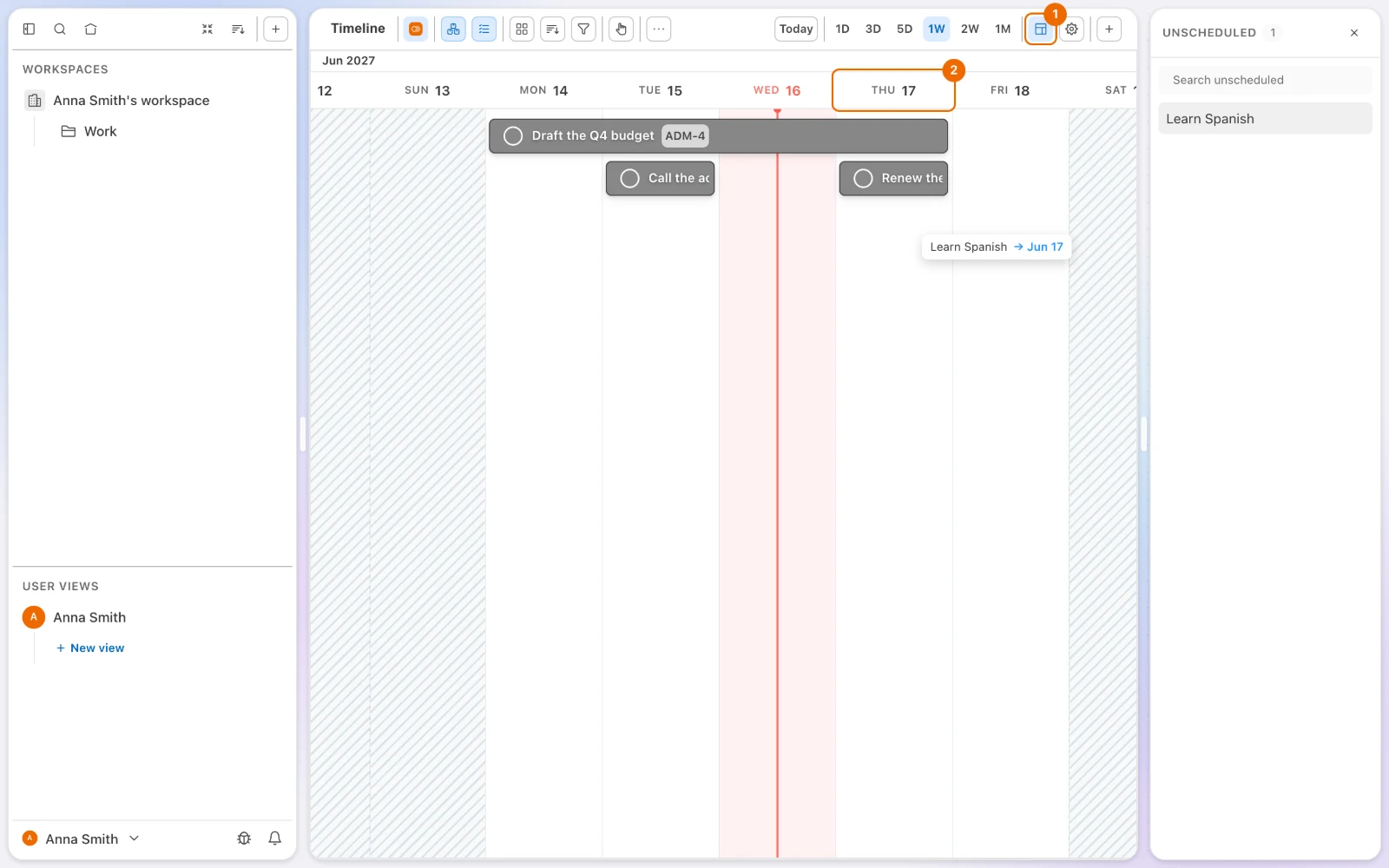
Task: Switch to the 5D range
Action: [x=905, y=29]
